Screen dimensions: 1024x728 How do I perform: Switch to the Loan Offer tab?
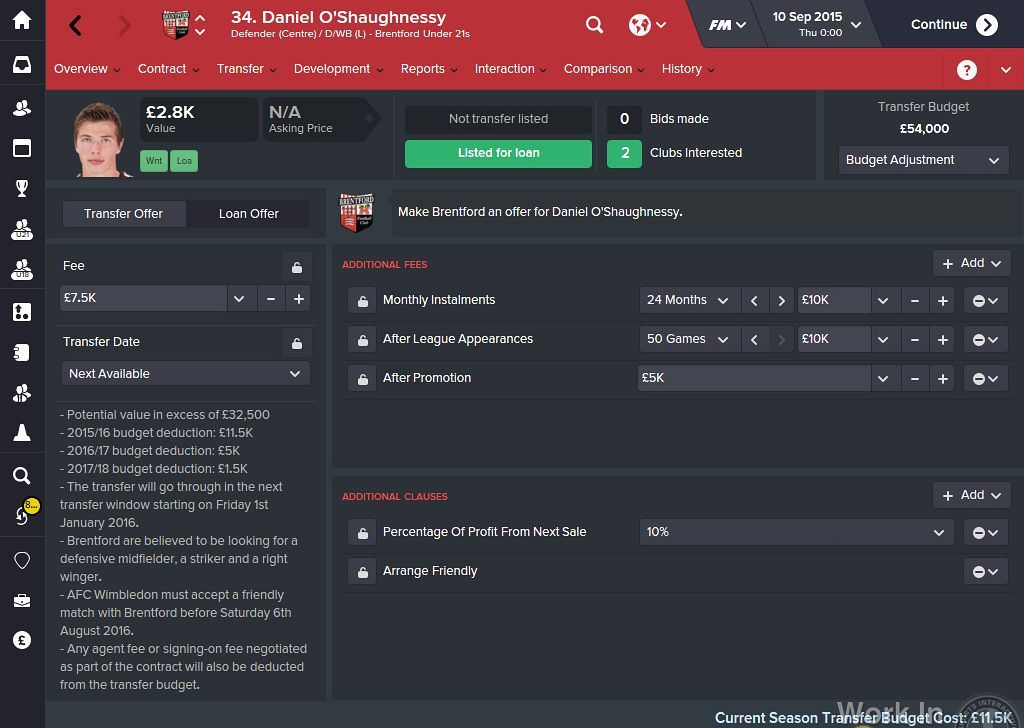pos(248,214)
